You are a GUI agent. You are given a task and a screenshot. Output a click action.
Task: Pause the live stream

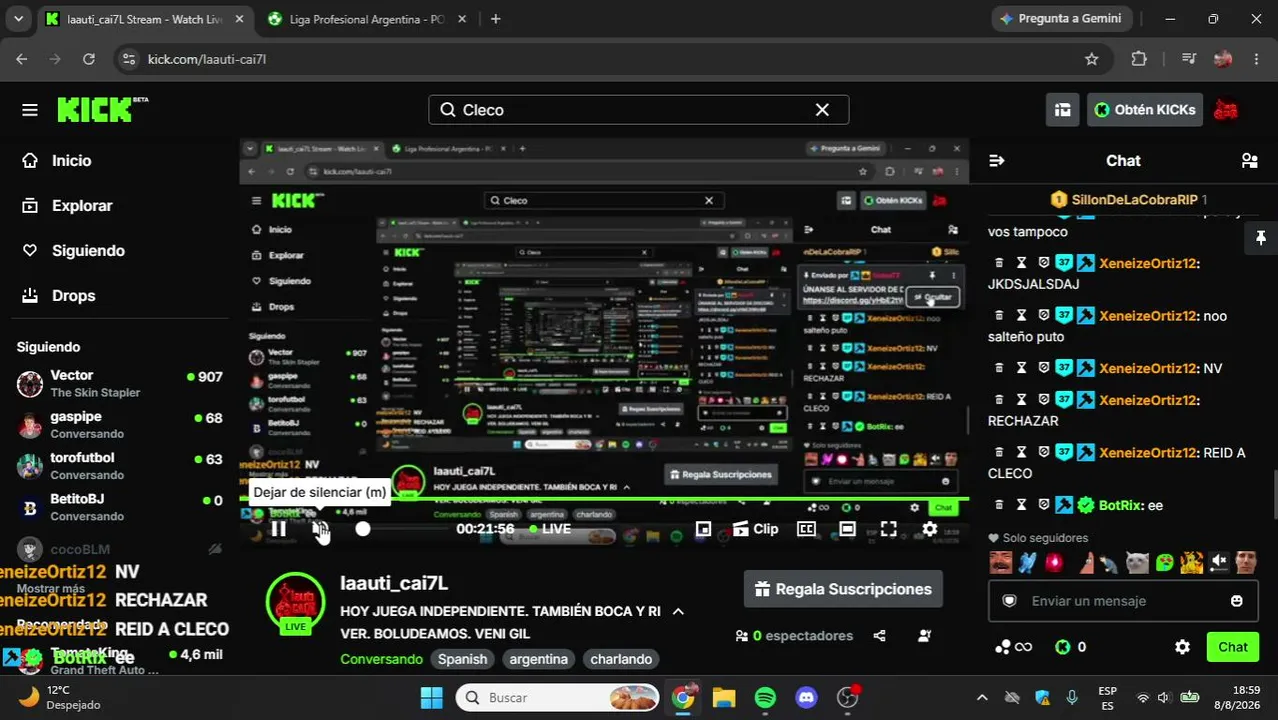[x=278, y=529]
